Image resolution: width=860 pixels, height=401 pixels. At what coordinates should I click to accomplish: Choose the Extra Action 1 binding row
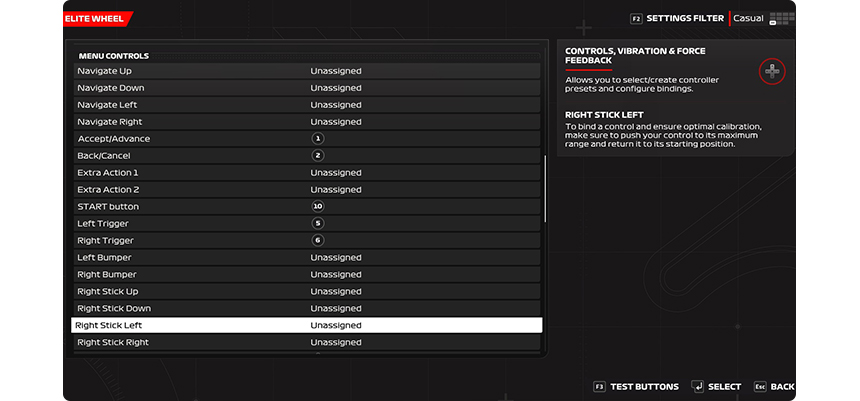pos(306,173)
